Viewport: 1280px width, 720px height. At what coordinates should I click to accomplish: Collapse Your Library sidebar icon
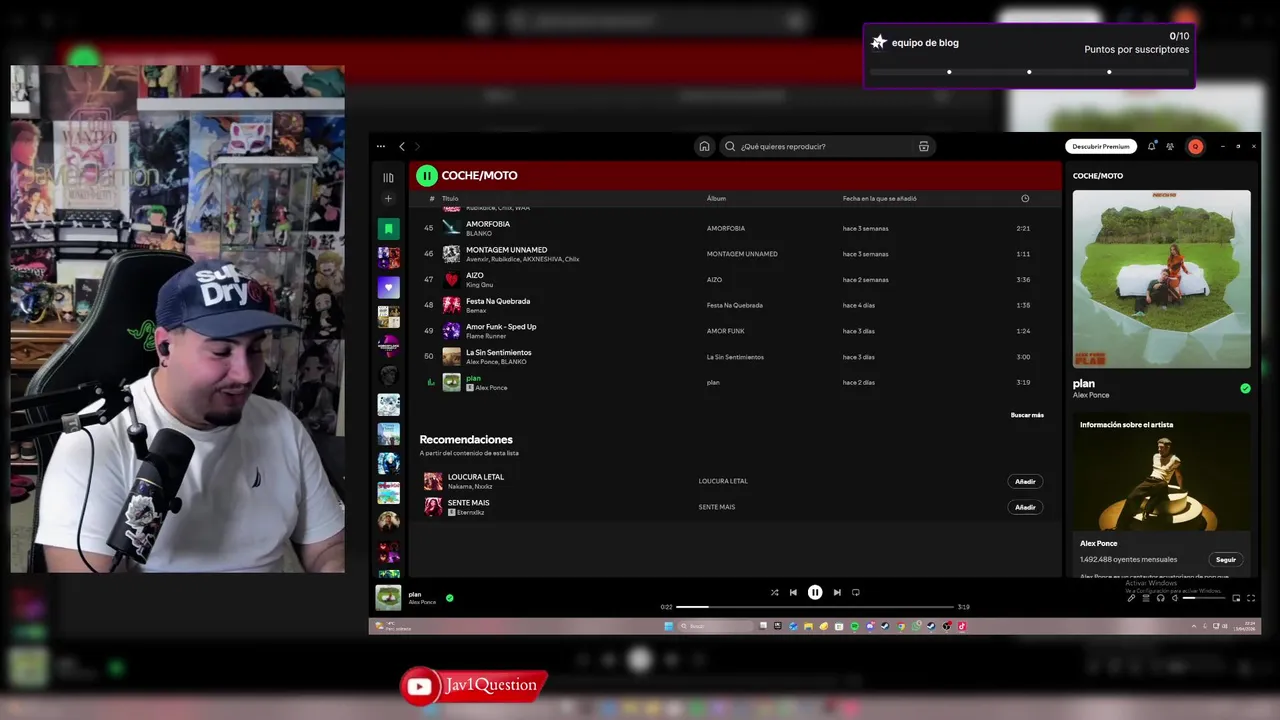click(388, 178)
